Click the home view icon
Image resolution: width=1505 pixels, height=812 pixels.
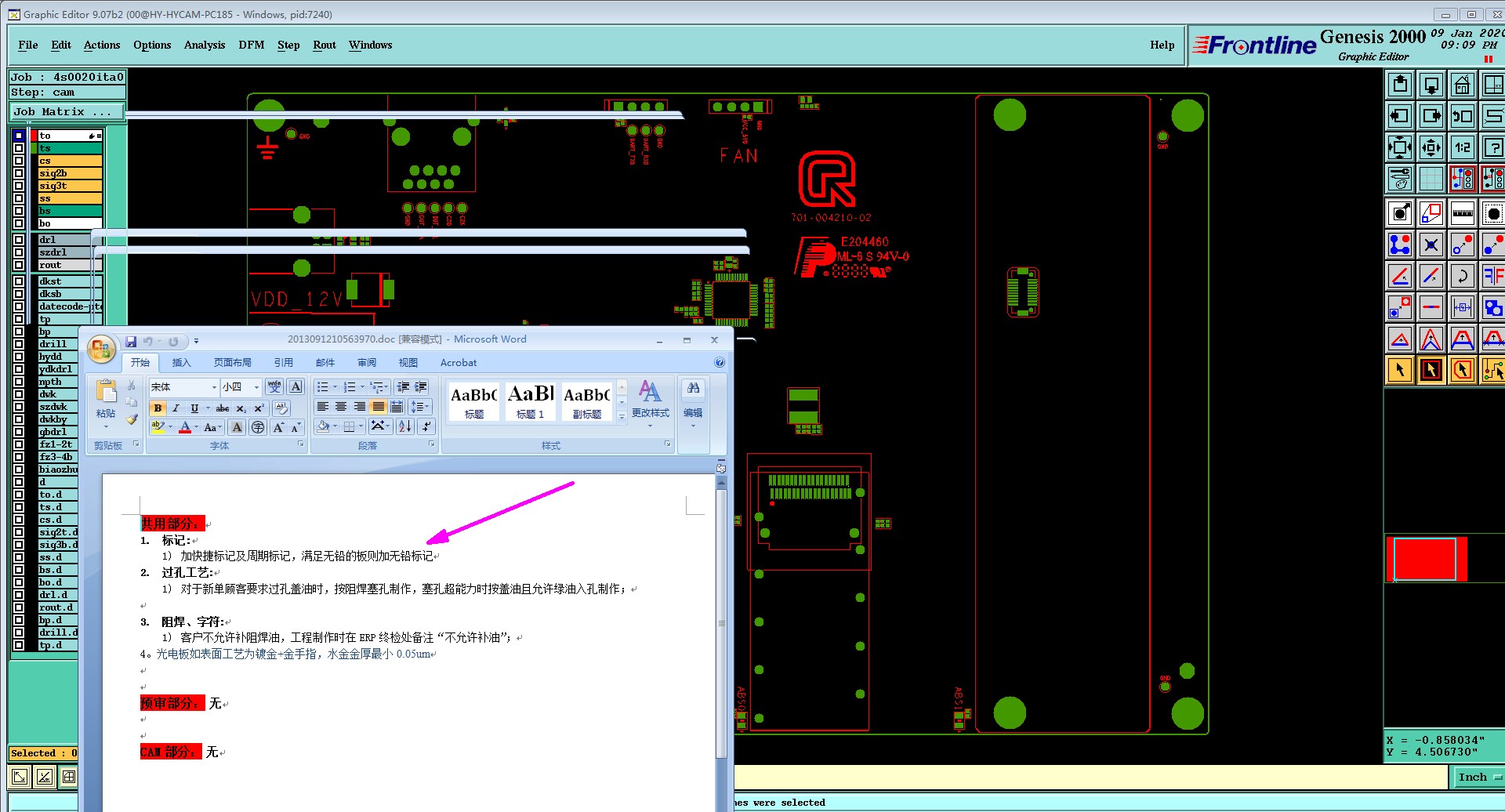click(x=1463, y=85)
